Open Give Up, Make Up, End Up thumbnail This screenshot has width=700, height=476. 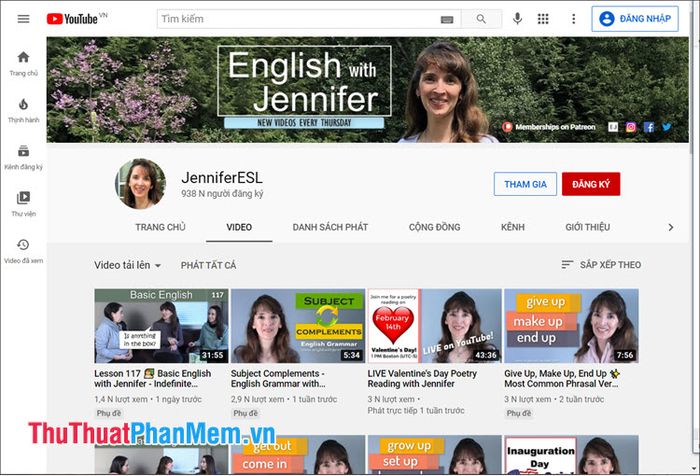(571, 326)
